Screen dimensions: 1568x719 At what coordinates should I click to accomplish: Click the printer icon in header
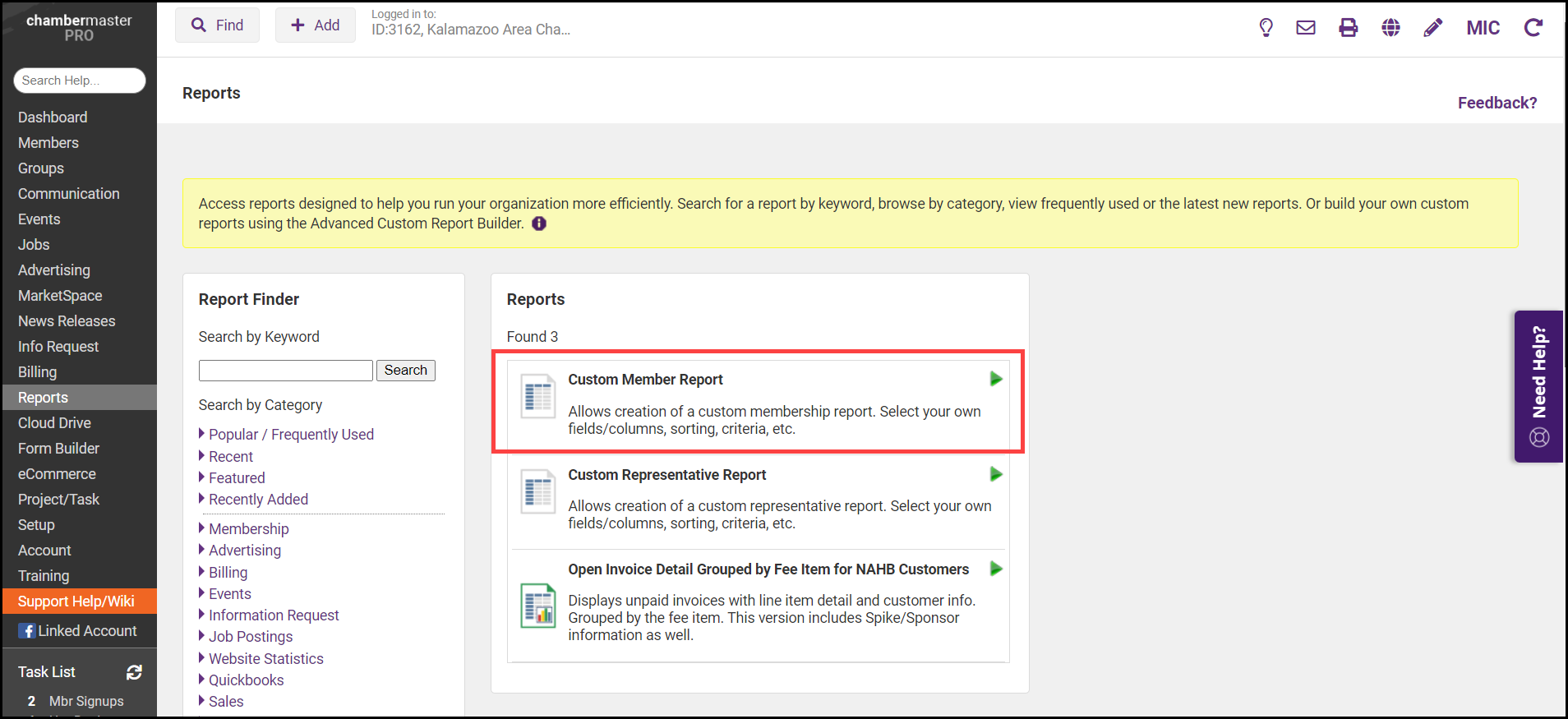click(1349, 28)
